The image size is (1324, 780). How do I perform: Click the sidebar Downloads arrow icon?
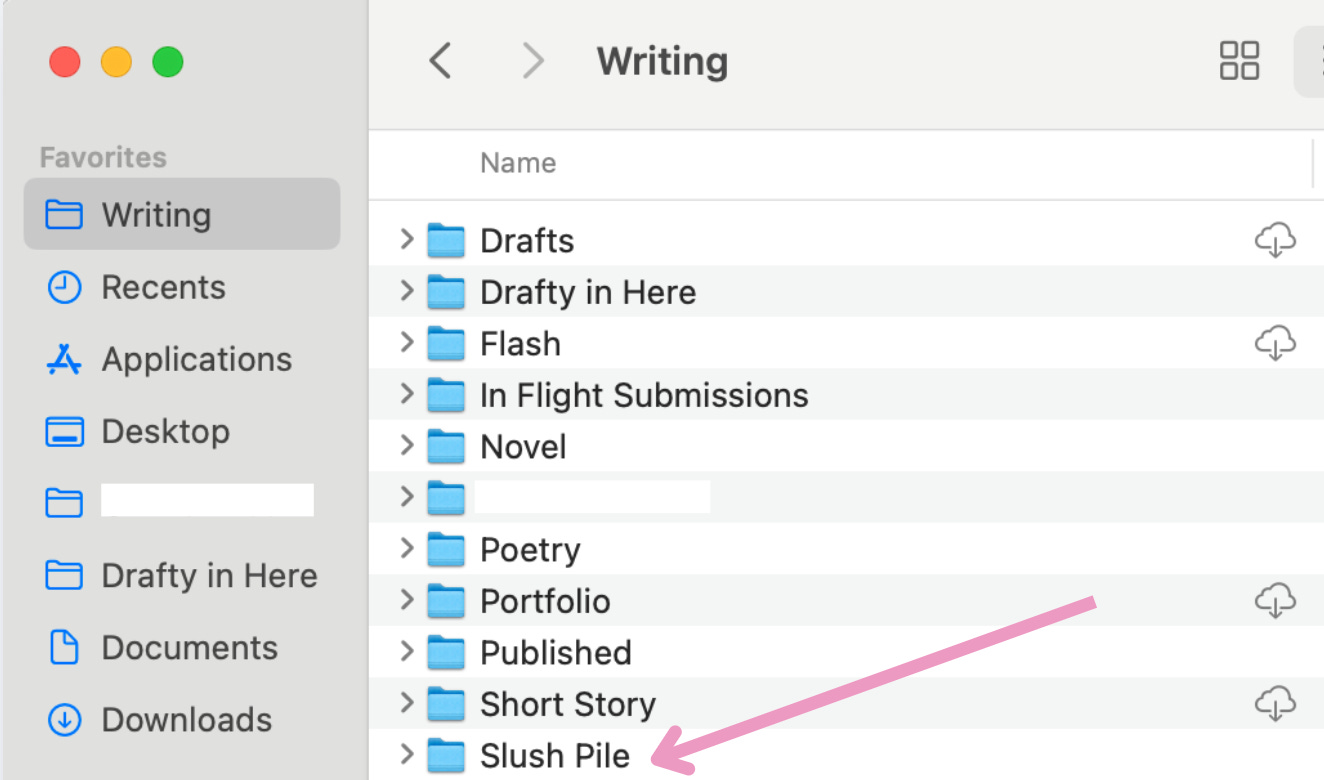pos(64,720)
